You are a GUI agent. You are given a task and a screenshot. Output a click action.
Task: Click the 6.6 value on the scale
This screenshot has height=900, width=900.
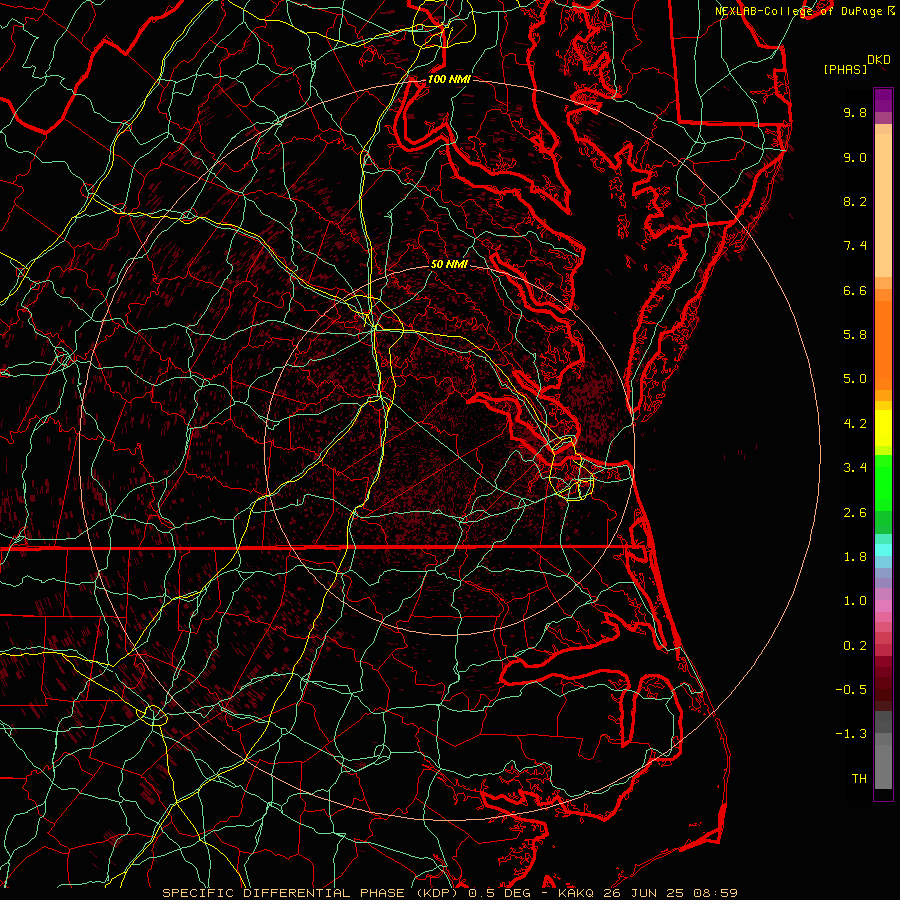pos(855,290)
